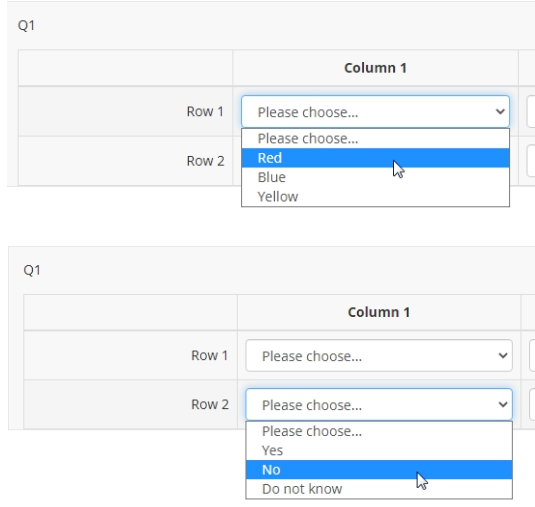The image size is (535, 507).
Task: Choose the highlighted No option
Action: pos(379,470)
